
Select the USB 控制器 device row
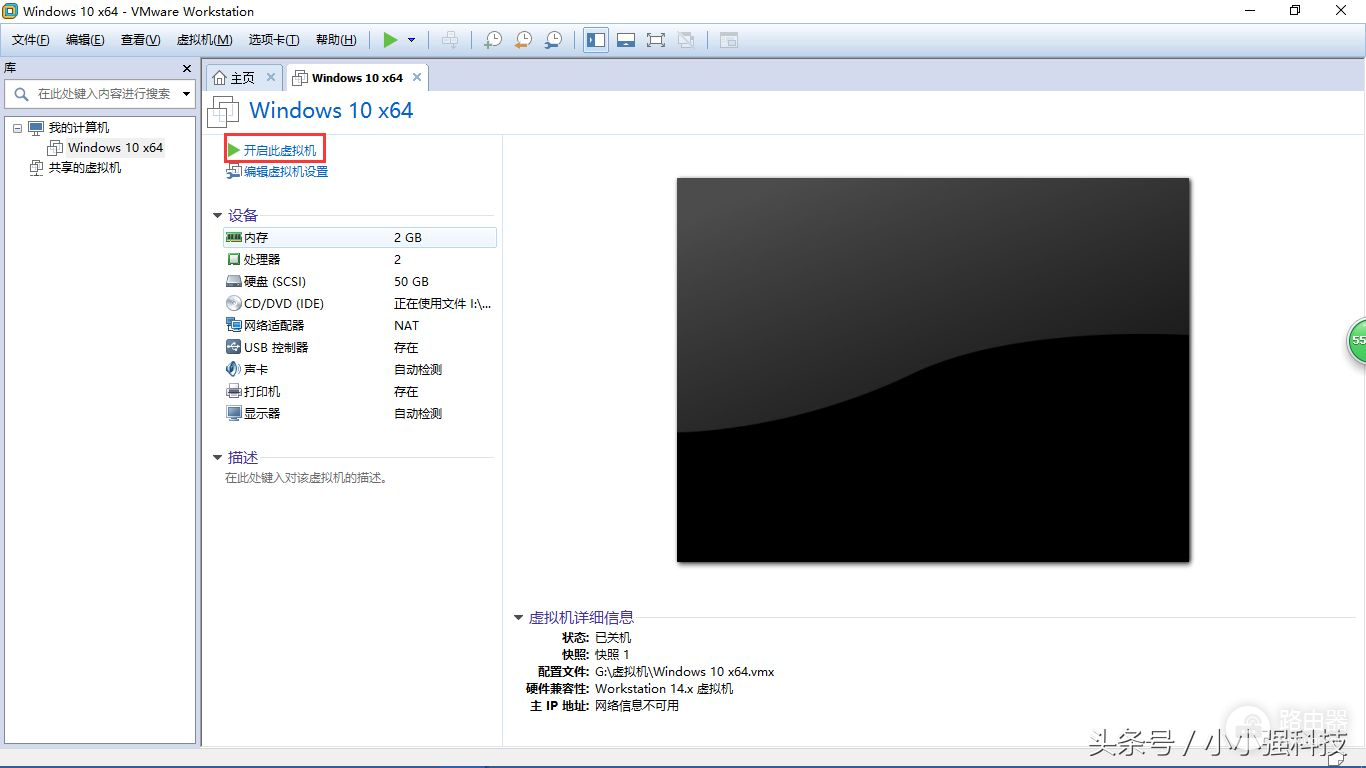click(x=360, y=347)
